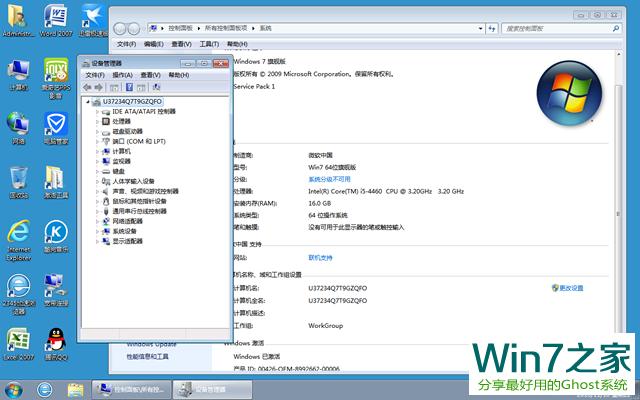Open the Word 2007 desktop shortcut

coord(56,20)
